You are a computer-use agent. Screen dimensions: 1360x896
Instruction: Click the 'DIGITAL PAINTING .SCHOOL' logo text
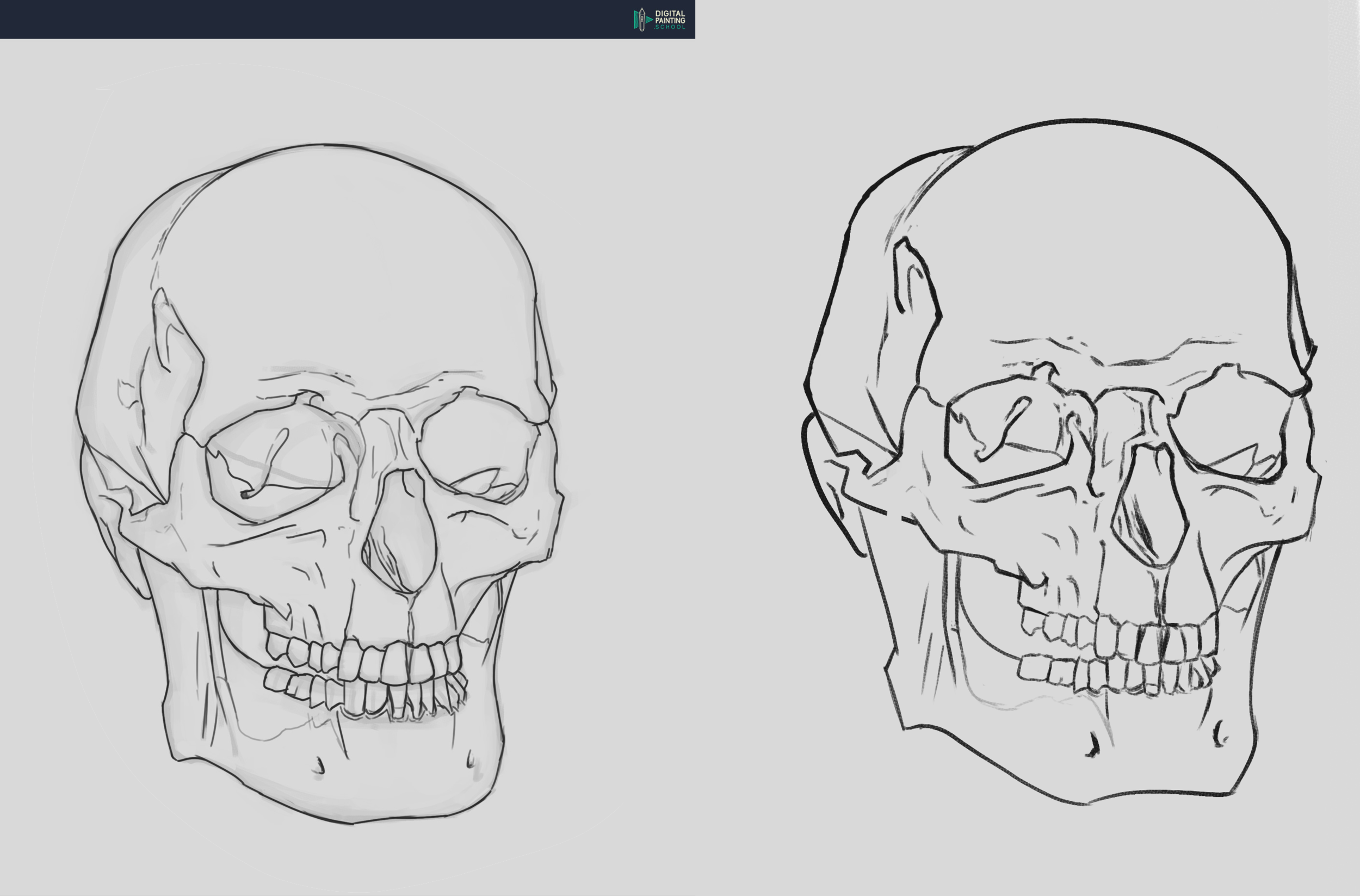point(670,20)
